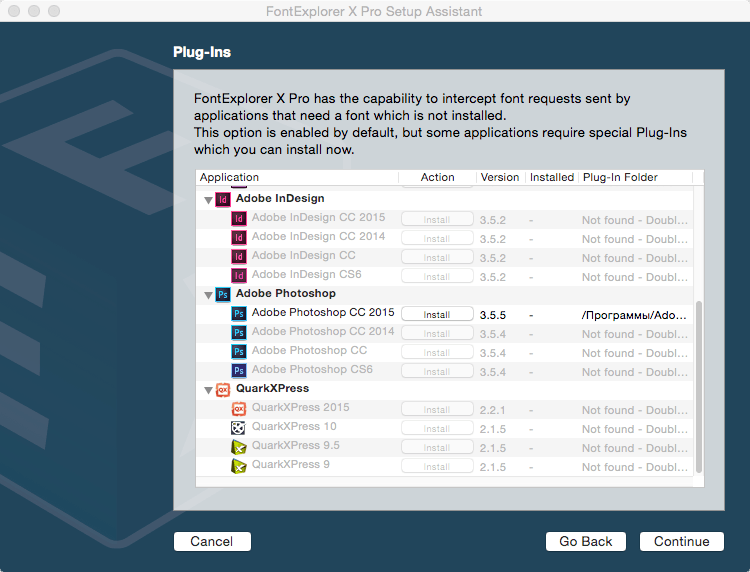The height and width of the screenshot is (572, 750).
Task: Click the Adobe InDesign group label
Action: [280, 198]
